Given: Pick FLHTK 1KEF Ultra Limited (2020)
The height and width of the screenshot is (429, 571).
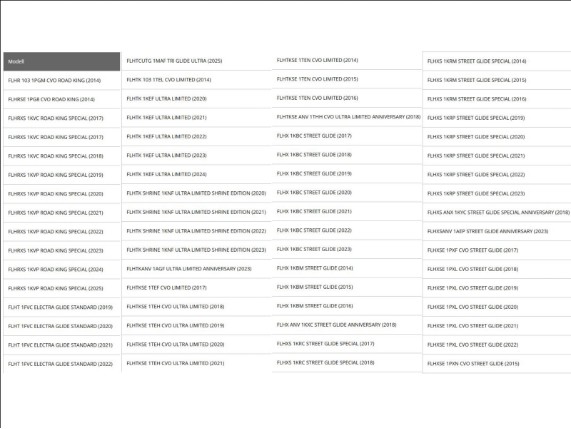Looking at the screenshot, I should click(167, 99).
